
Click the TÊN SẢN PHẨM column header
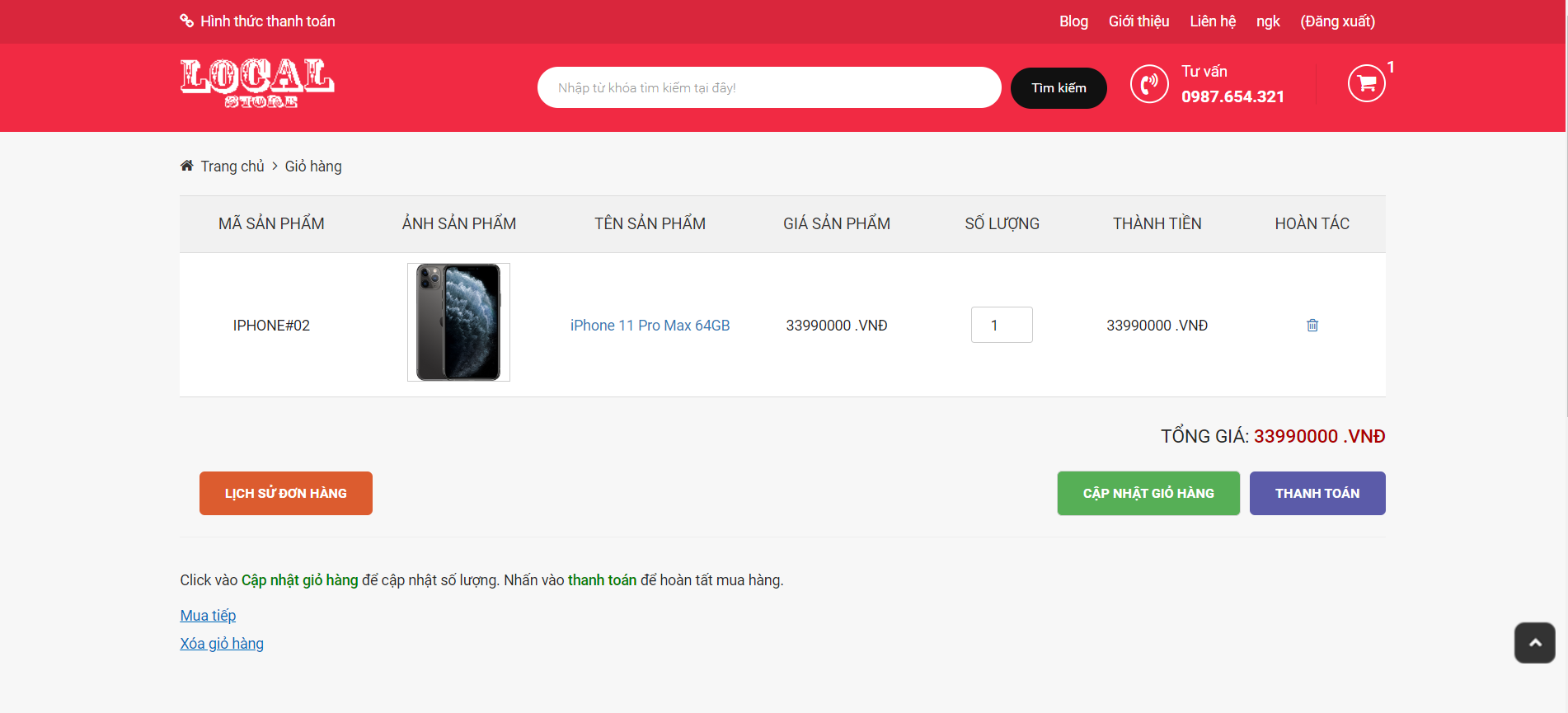[650, 223]
